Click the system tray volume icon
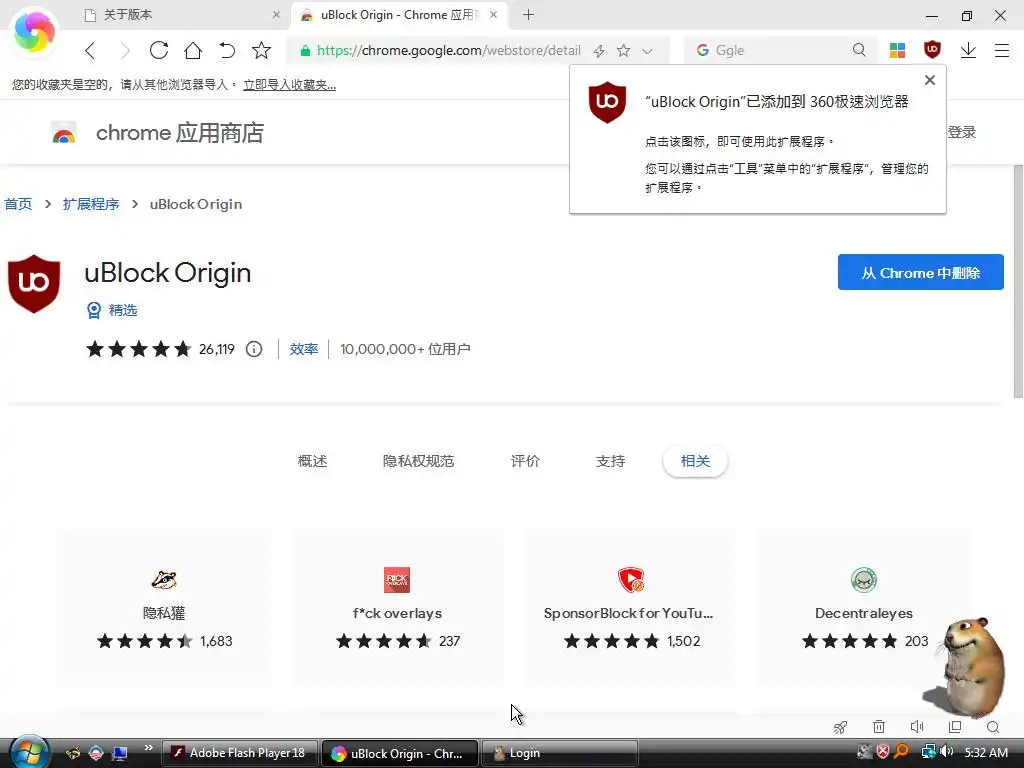The width and height of the screenshot is (1024, 768). [x=947, y=752]
